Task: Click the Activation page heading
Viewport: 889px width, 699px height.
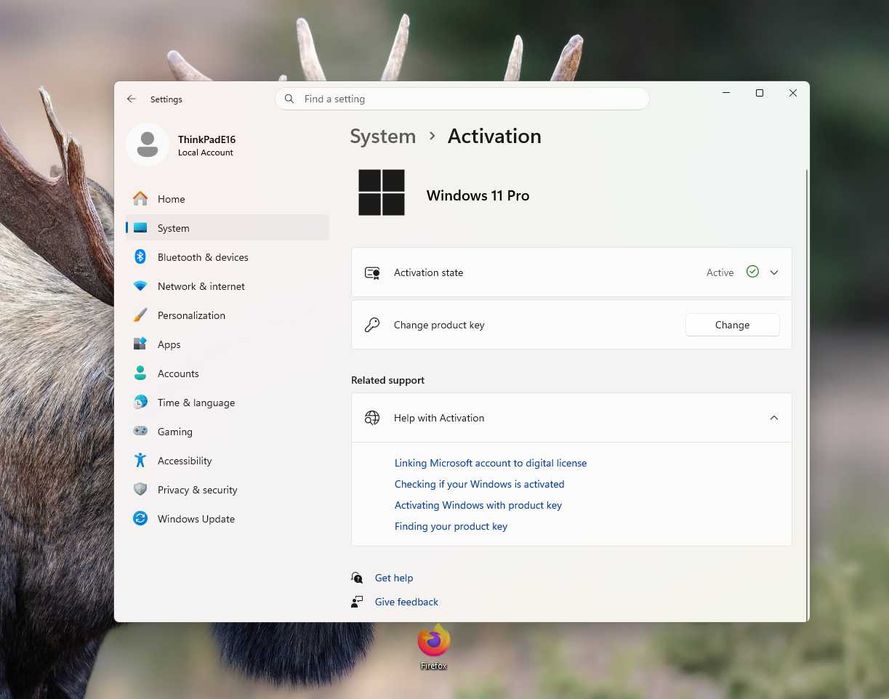Action: pos(494,137)
